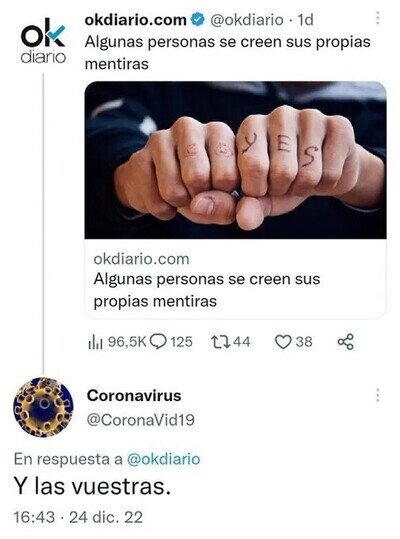The image size is (400, 539).
Task: Click the okdiario.com domain in card
Action: tap(141, 259)
